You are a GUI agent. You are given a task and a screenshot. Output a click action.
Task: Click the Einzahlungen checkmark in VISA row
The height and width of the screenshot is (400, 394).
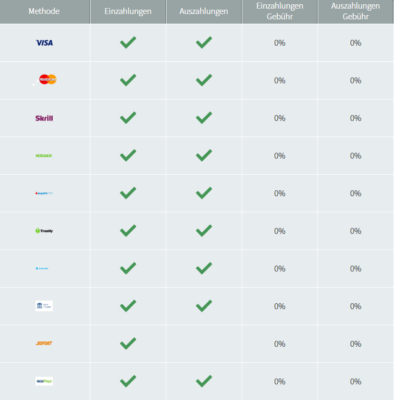(x=128, y=42)
